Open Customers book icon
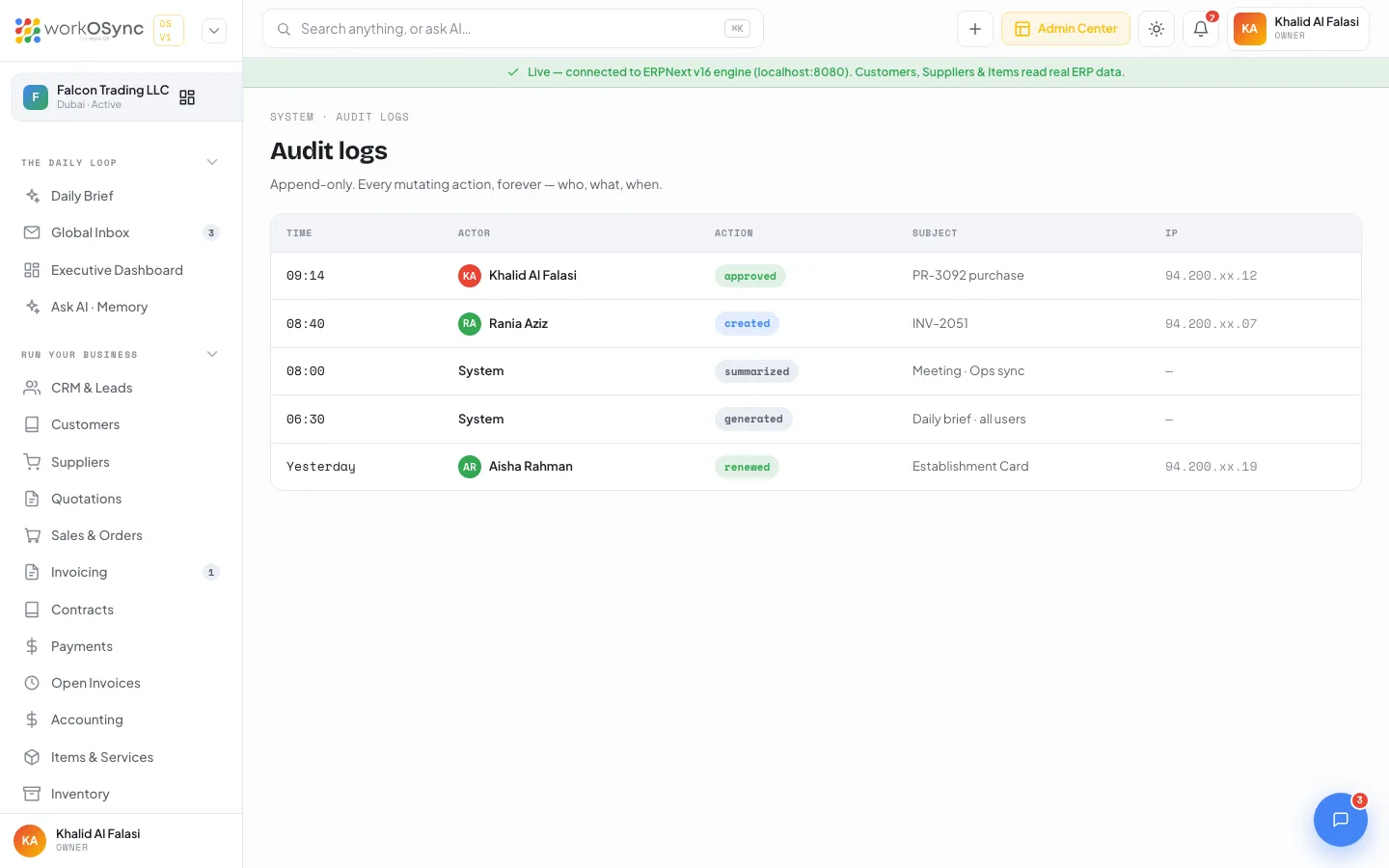Image resolution: width=1389 pixels, height=868 pixels. [x=32, y=424]
